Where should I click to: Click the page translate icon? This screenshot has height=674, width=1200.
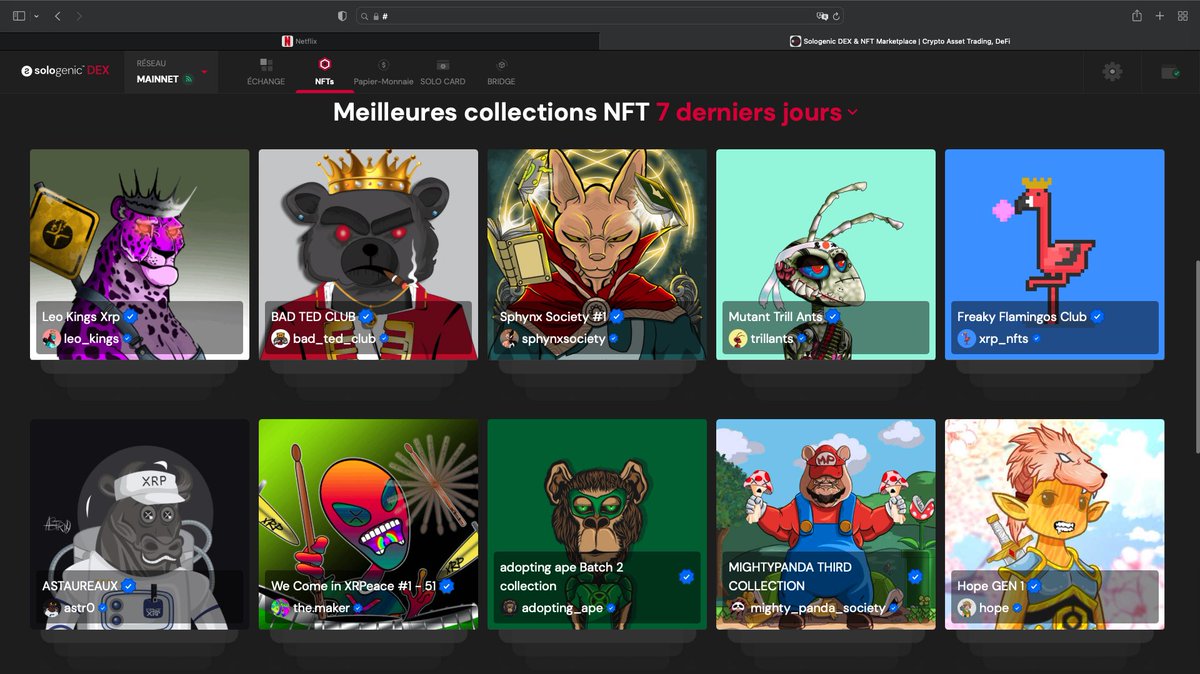tap(821, 16)
